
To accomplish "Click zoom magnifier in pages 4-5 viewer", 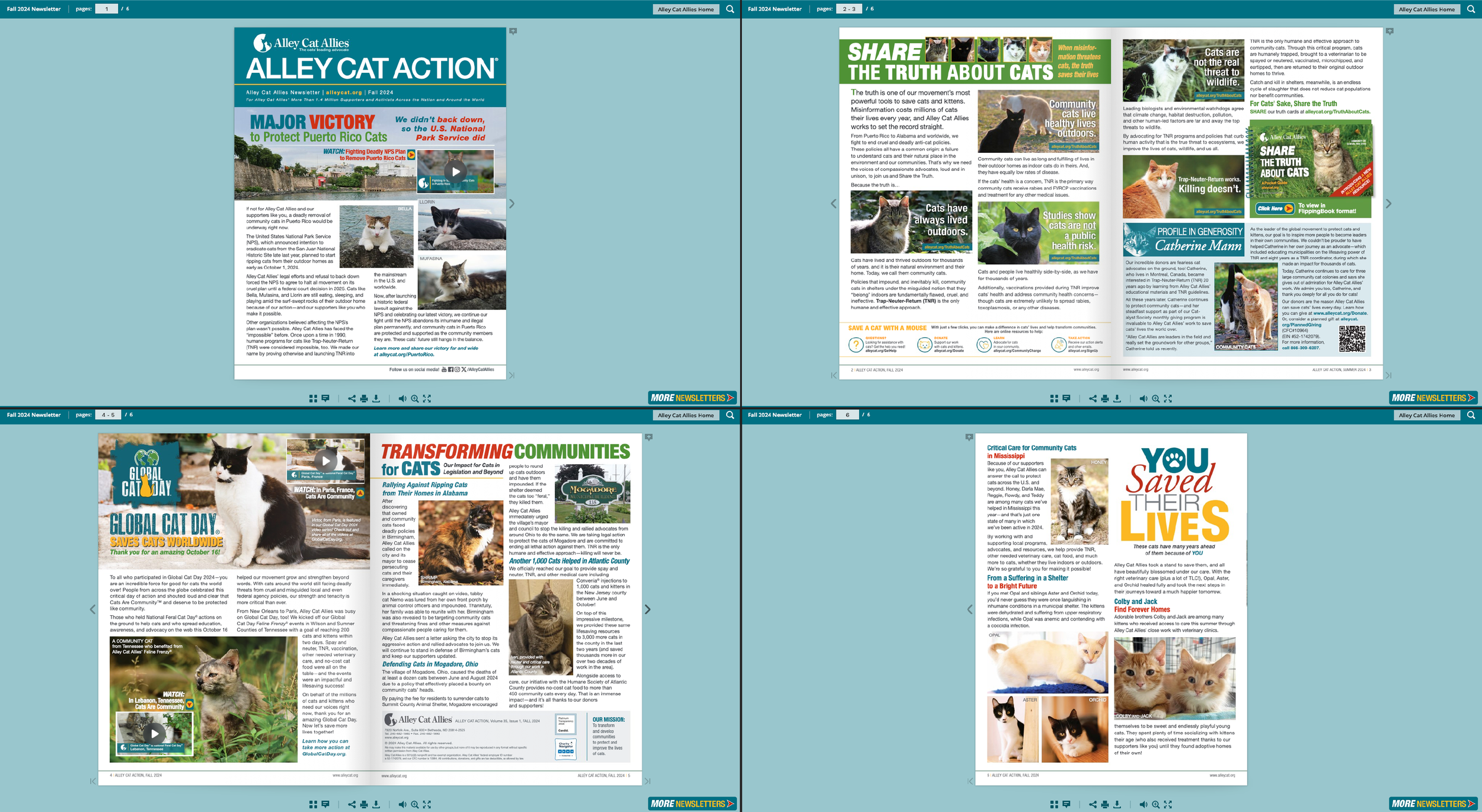I will click(414, 804).
